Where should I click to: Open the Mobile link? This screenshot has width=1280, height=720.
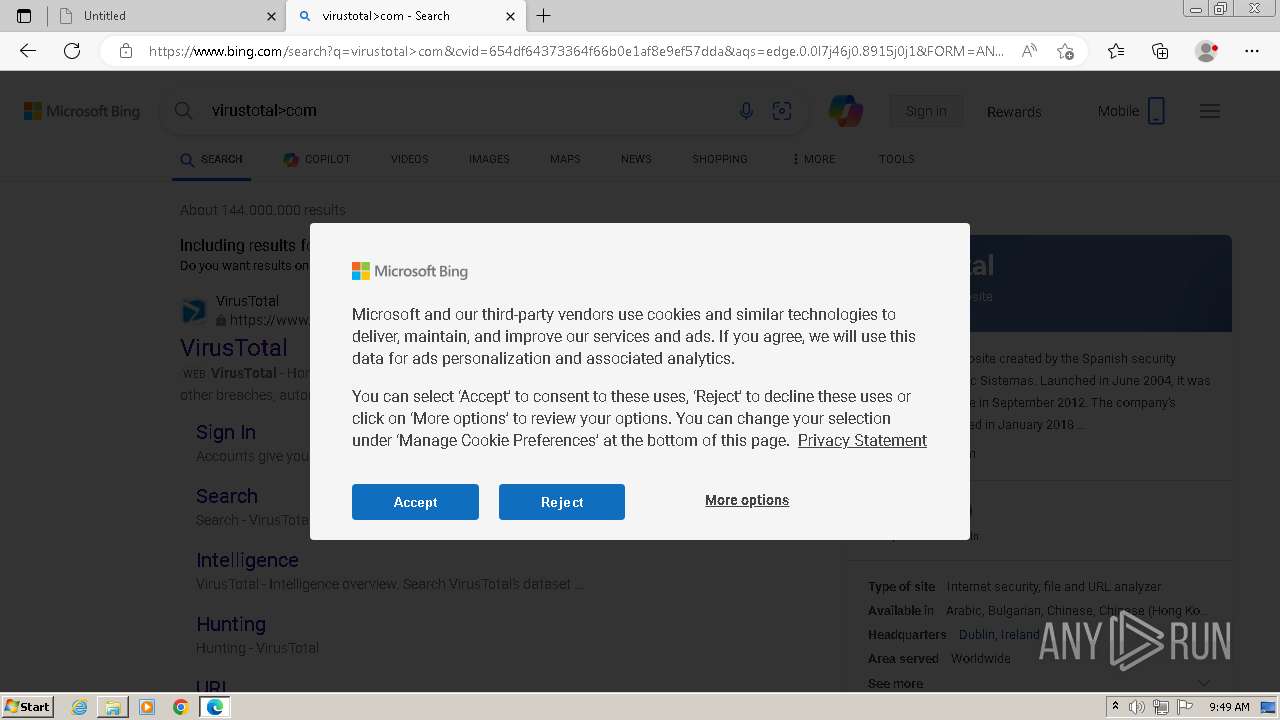tap(1131, 111)
